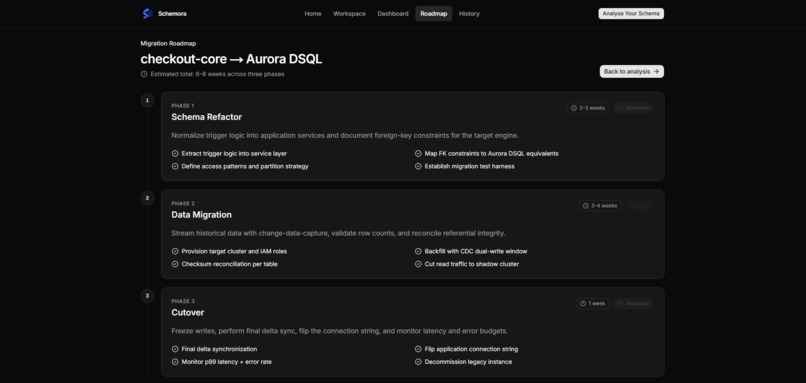The width and height of the screenshot is (806, 383).
Task: Click step 1 circle on the timeline
Action: (148, 100)
